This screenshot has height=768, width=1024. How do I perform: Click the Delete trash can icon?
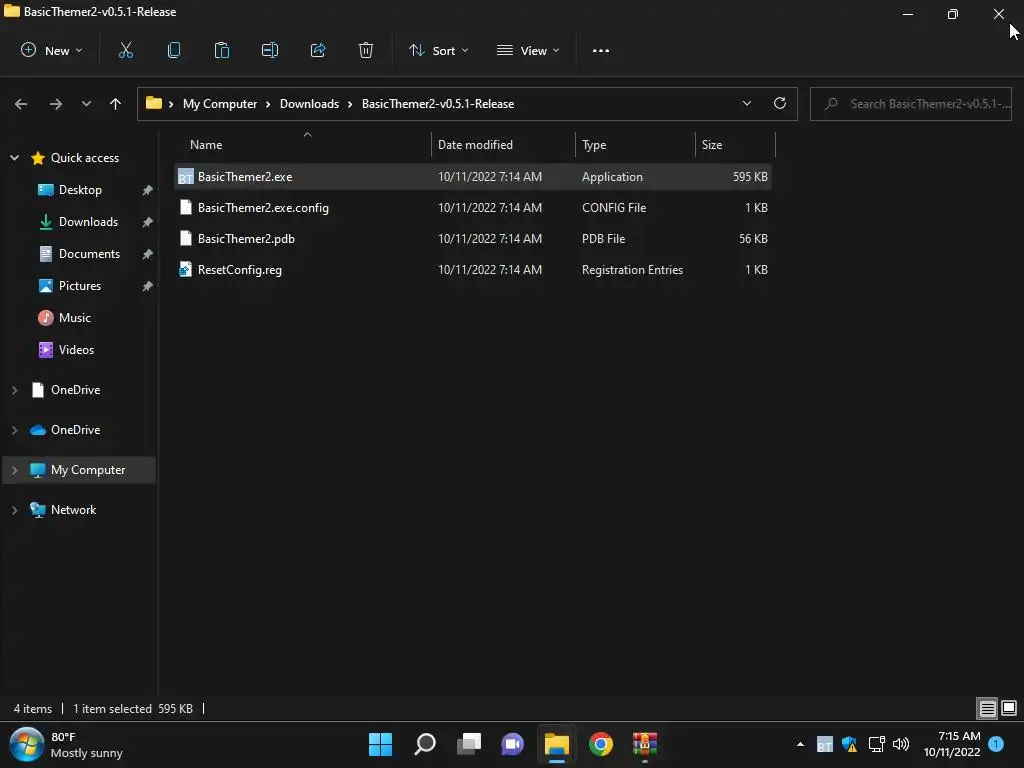click(x=366, y=50)
